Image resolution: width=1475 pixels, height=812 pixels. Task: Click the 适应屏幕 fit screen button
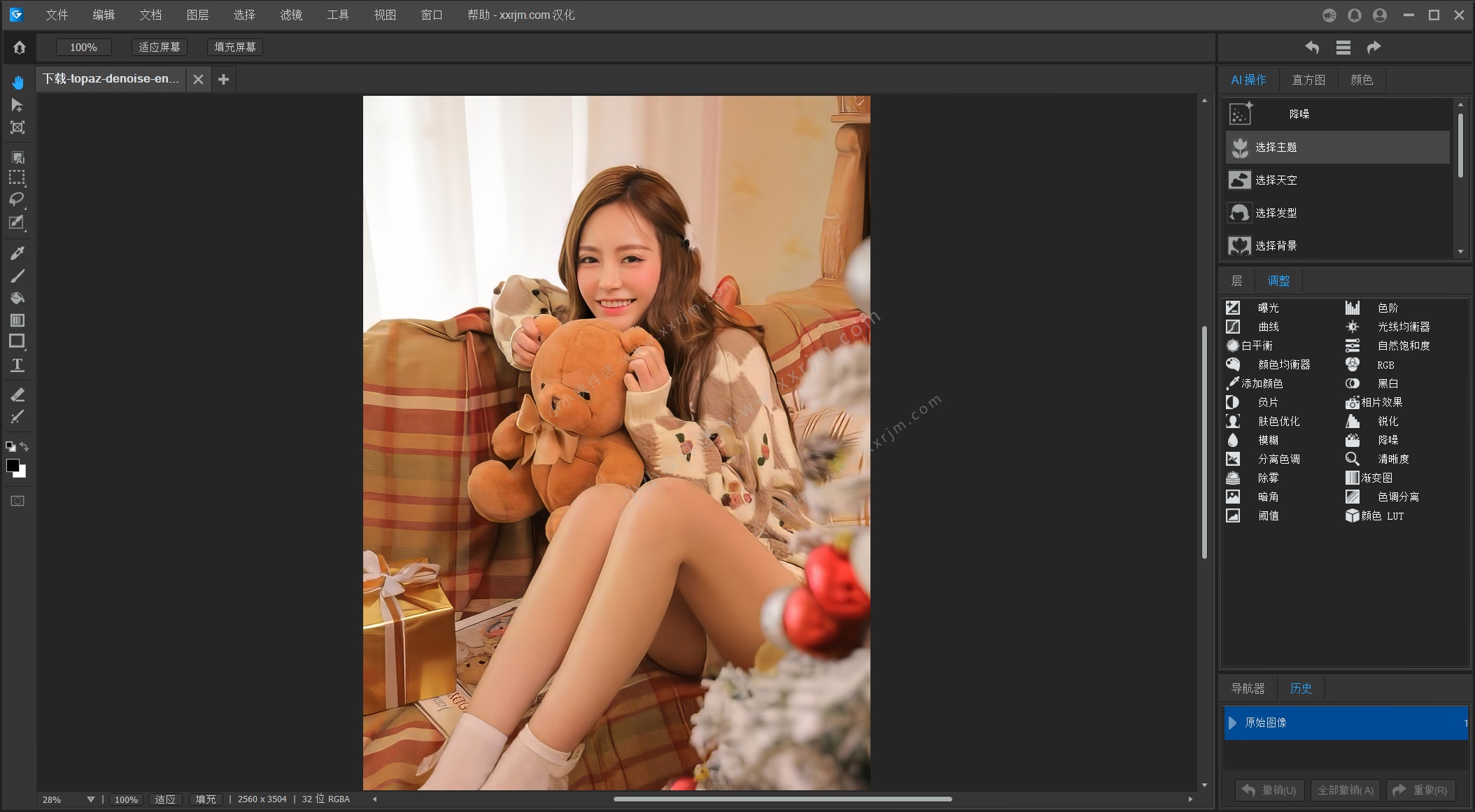159,47
